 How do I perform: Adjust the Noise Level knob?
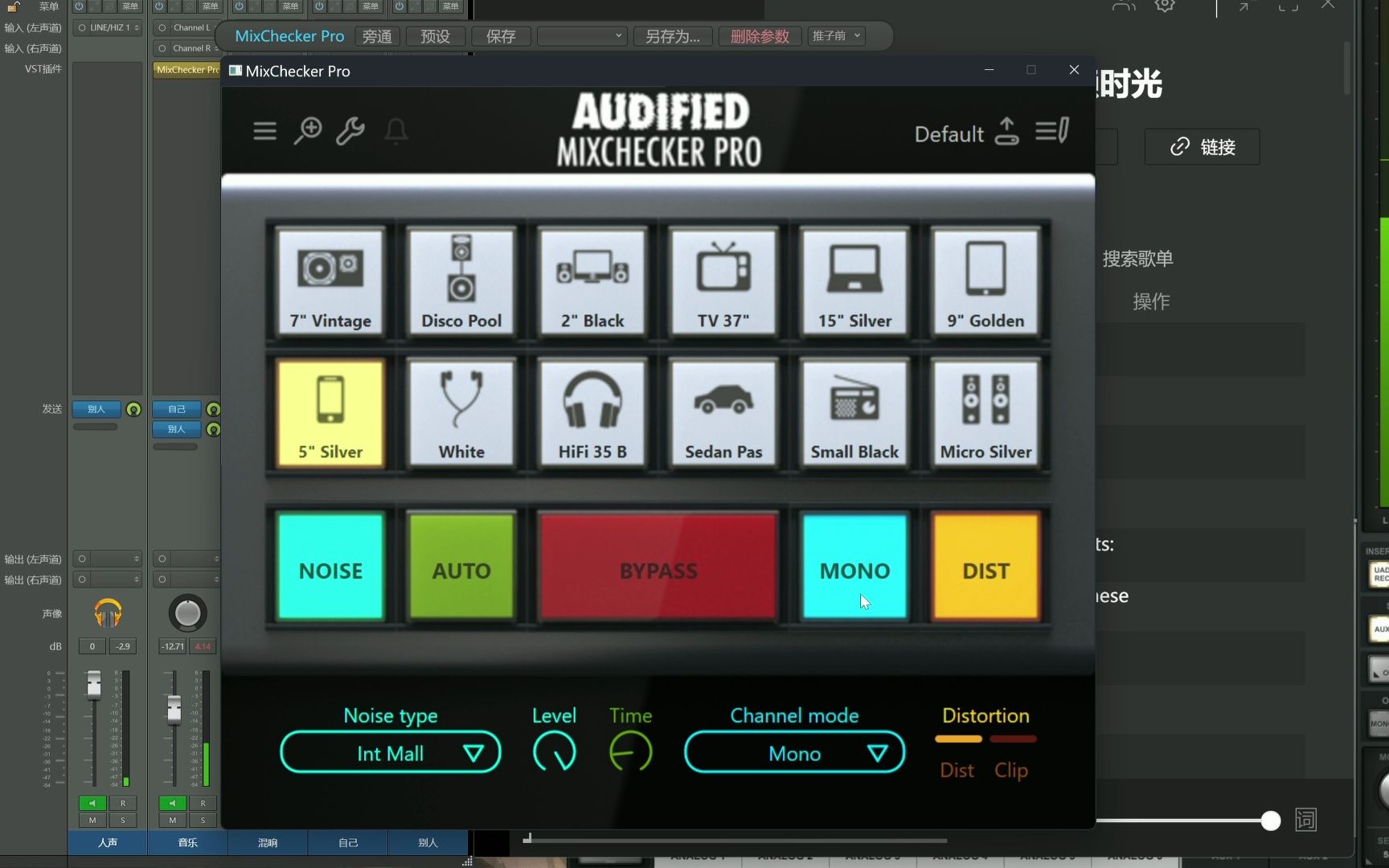554,752
